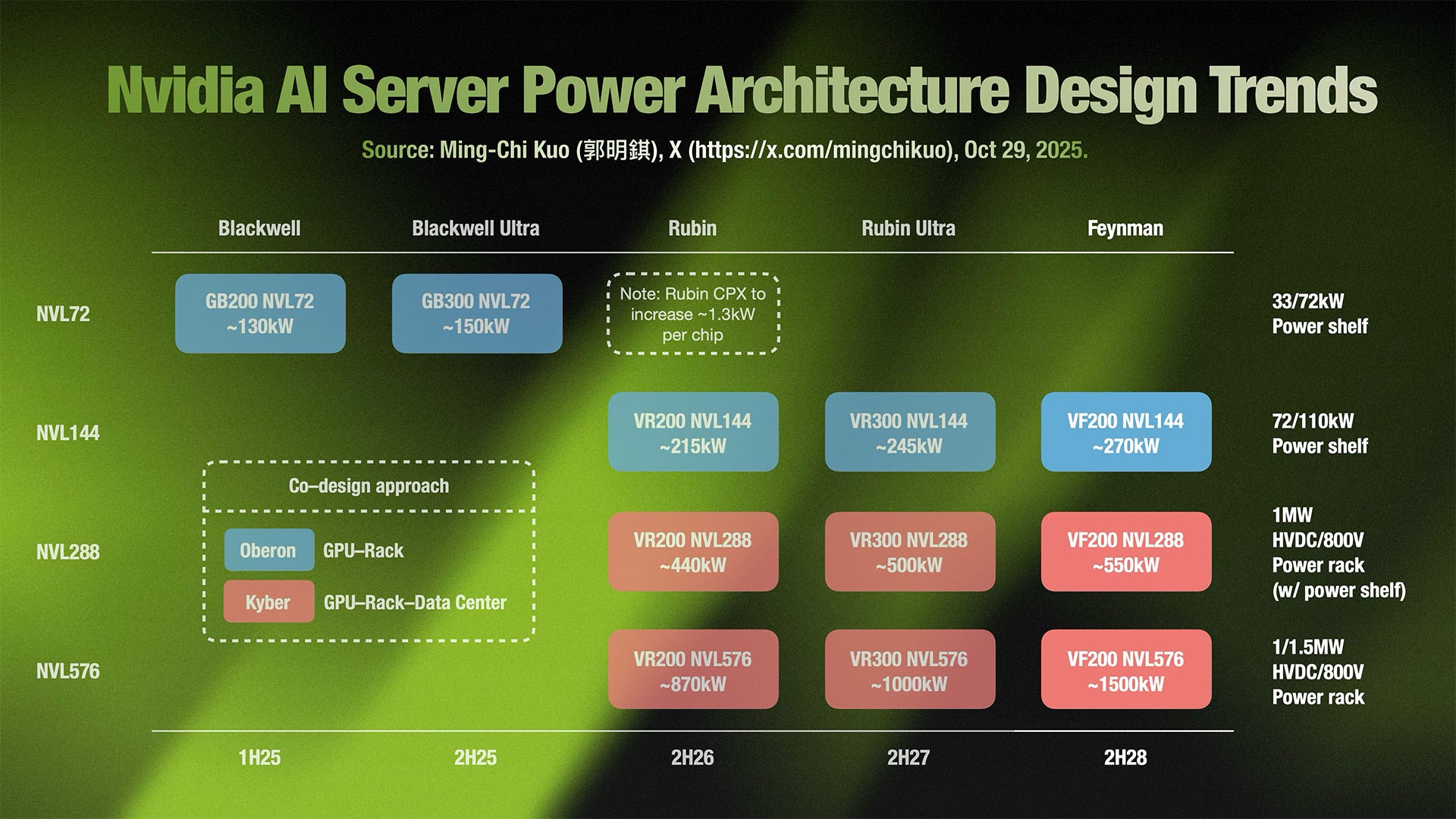Select the VR300 NVL576 ~1000kW box
1456x819 pixels.
click(x=909, y=670)
